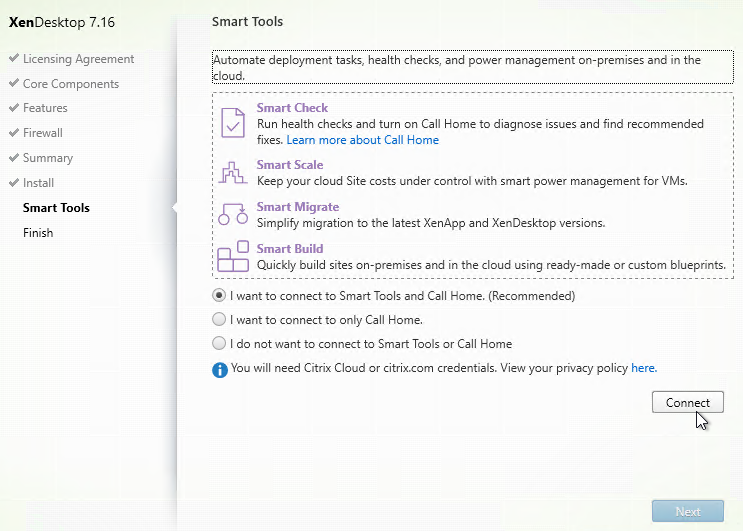This screenshot has height=531, width=743.
Task: Click the Smart Migrate icon
Action: coord(233,214)
